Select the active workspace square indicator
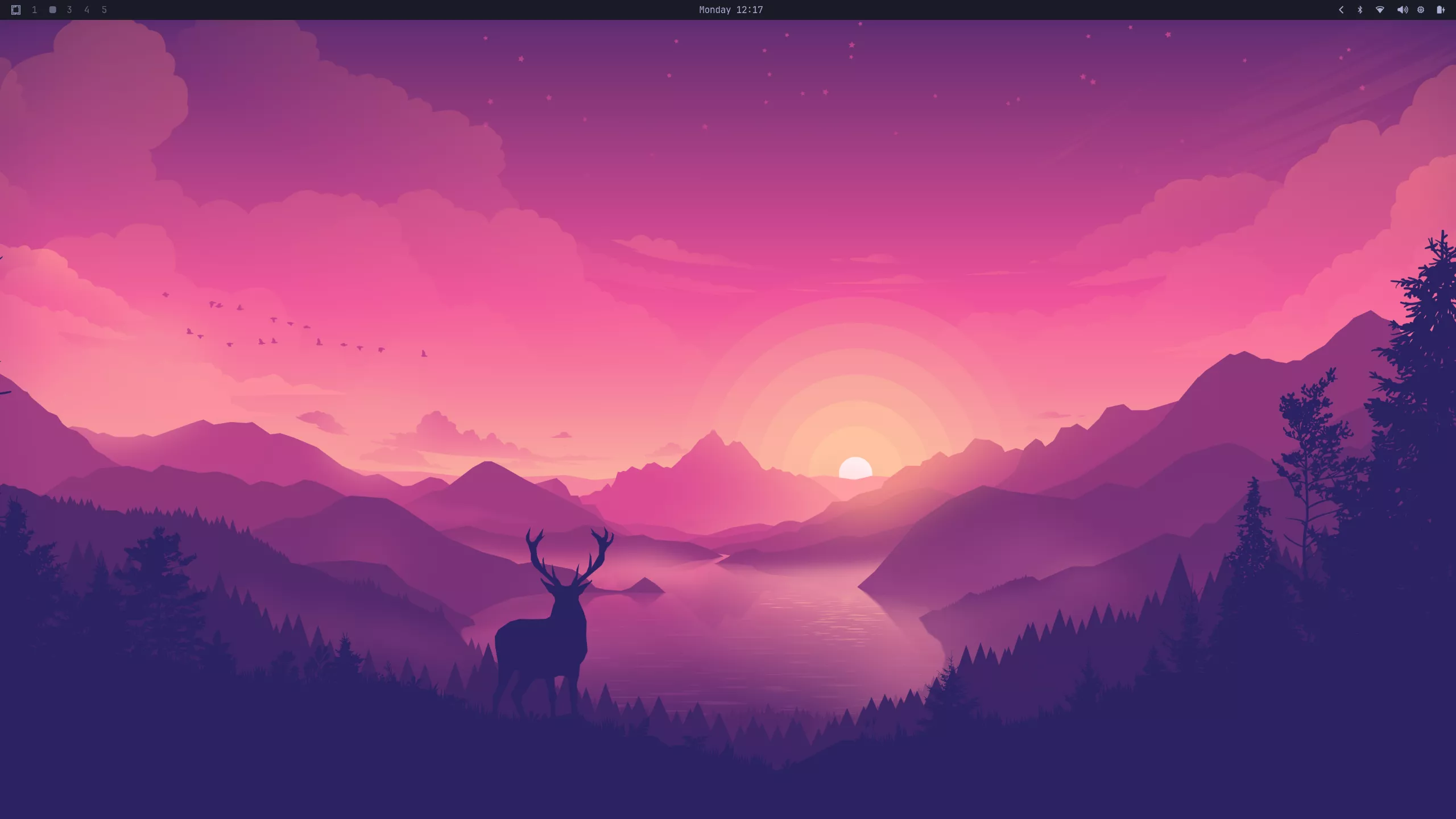The image size is (1456, 819). [x=52, y=10]
